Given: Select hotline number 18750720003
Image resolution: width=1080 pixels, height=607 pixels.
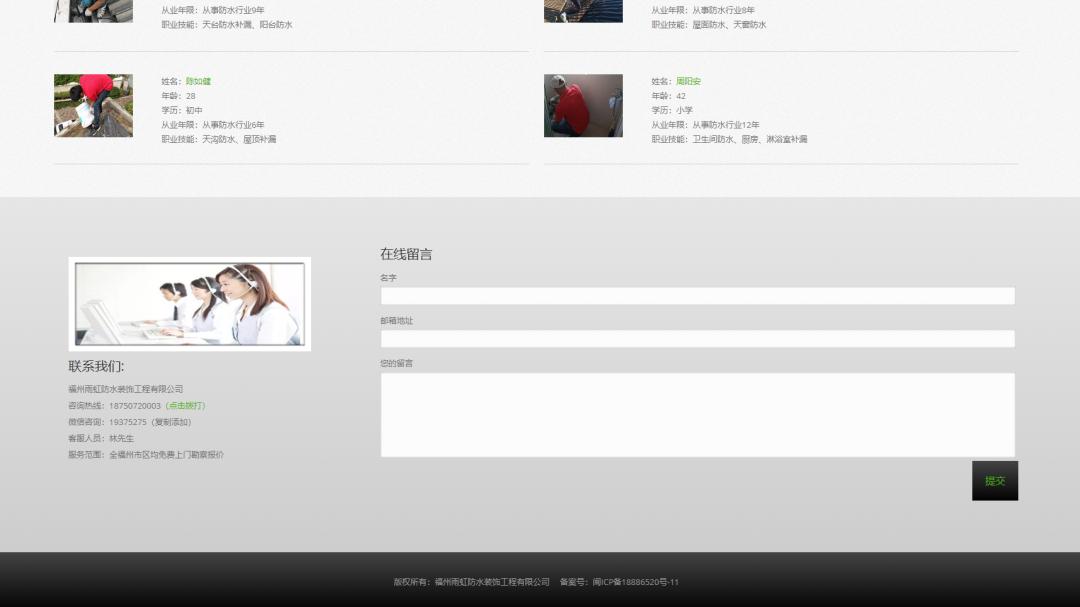Looking at the screenshot, I should tap(134, 406).
